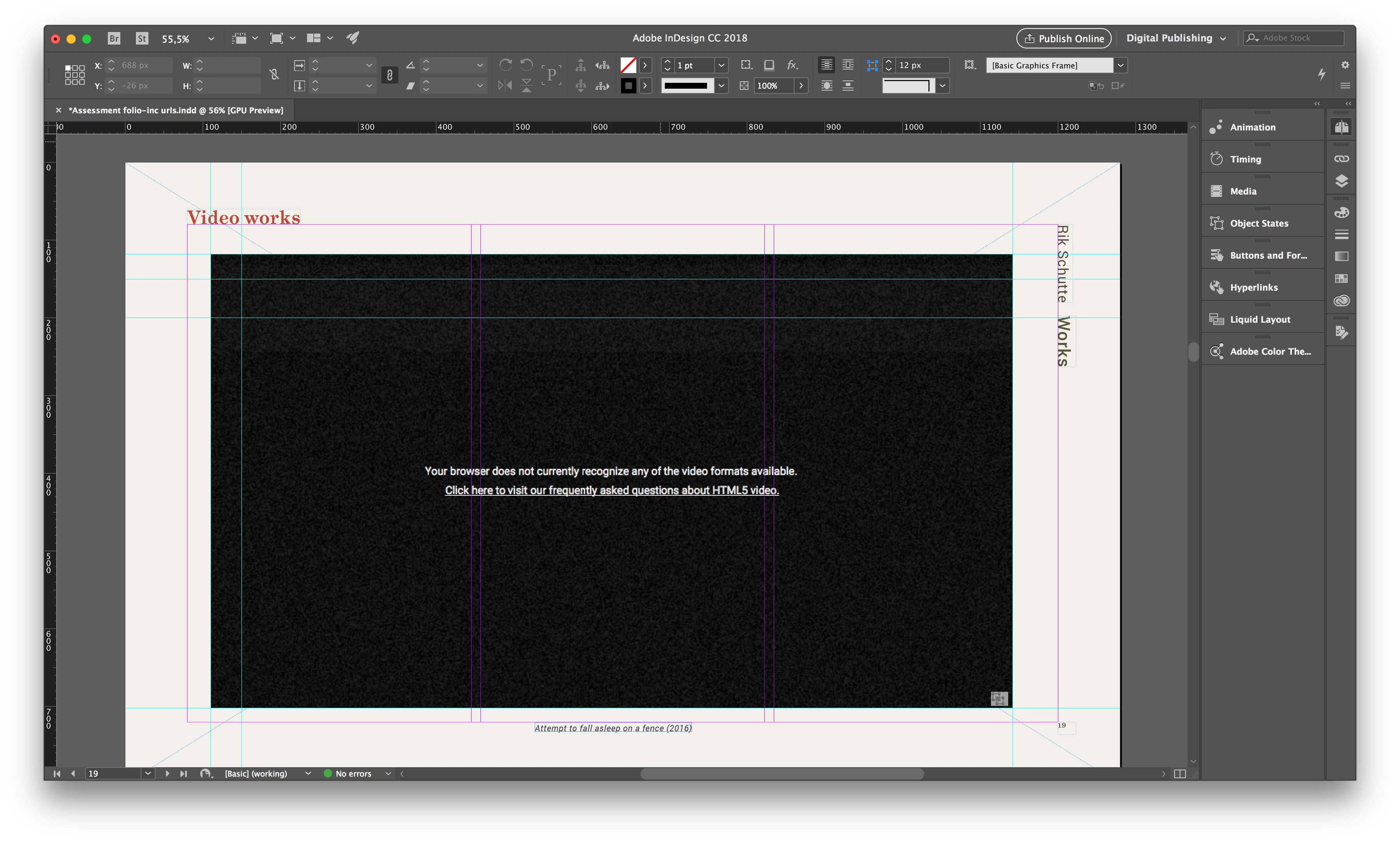Open the Object States panel
The image size is (1400, 843).
[1259, 223]
